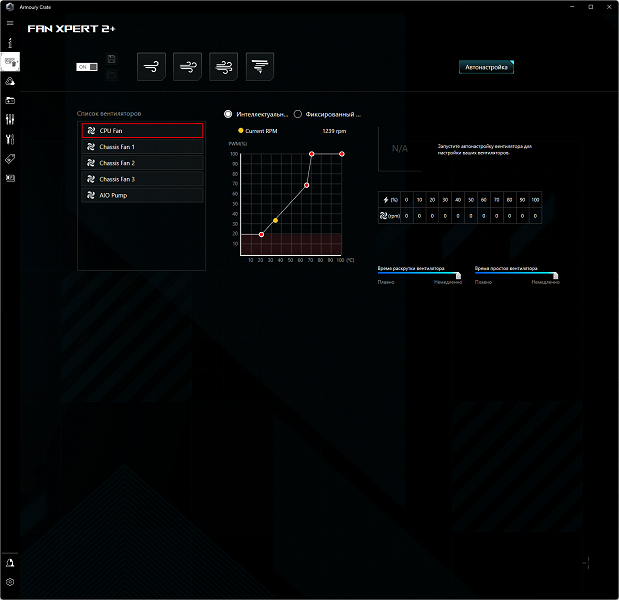The image size is (619, 600).
Task: Click the save profile floppy icon
Action: (111, 59)
